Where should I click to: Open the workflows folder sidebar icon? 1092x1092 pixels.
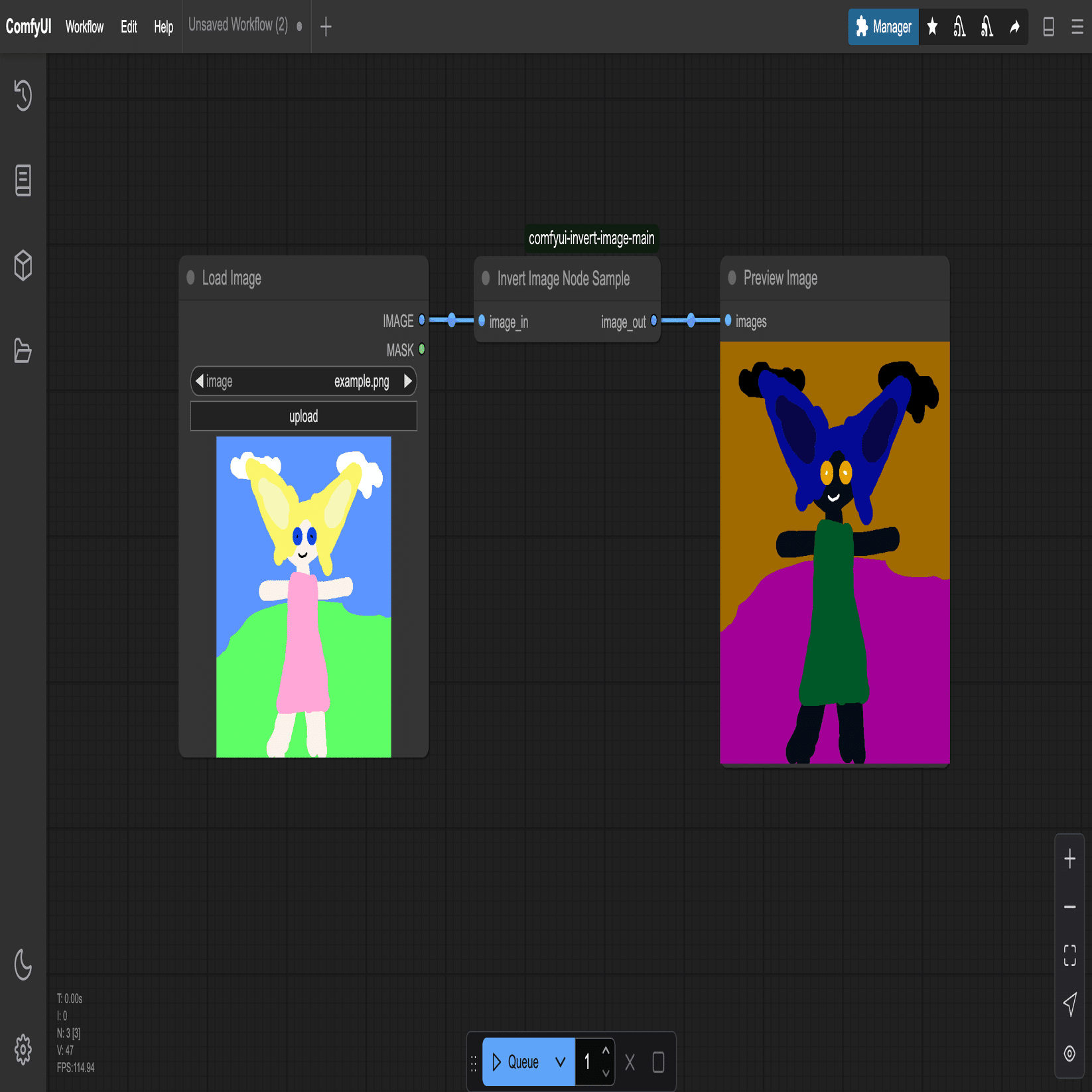(23, 351)
